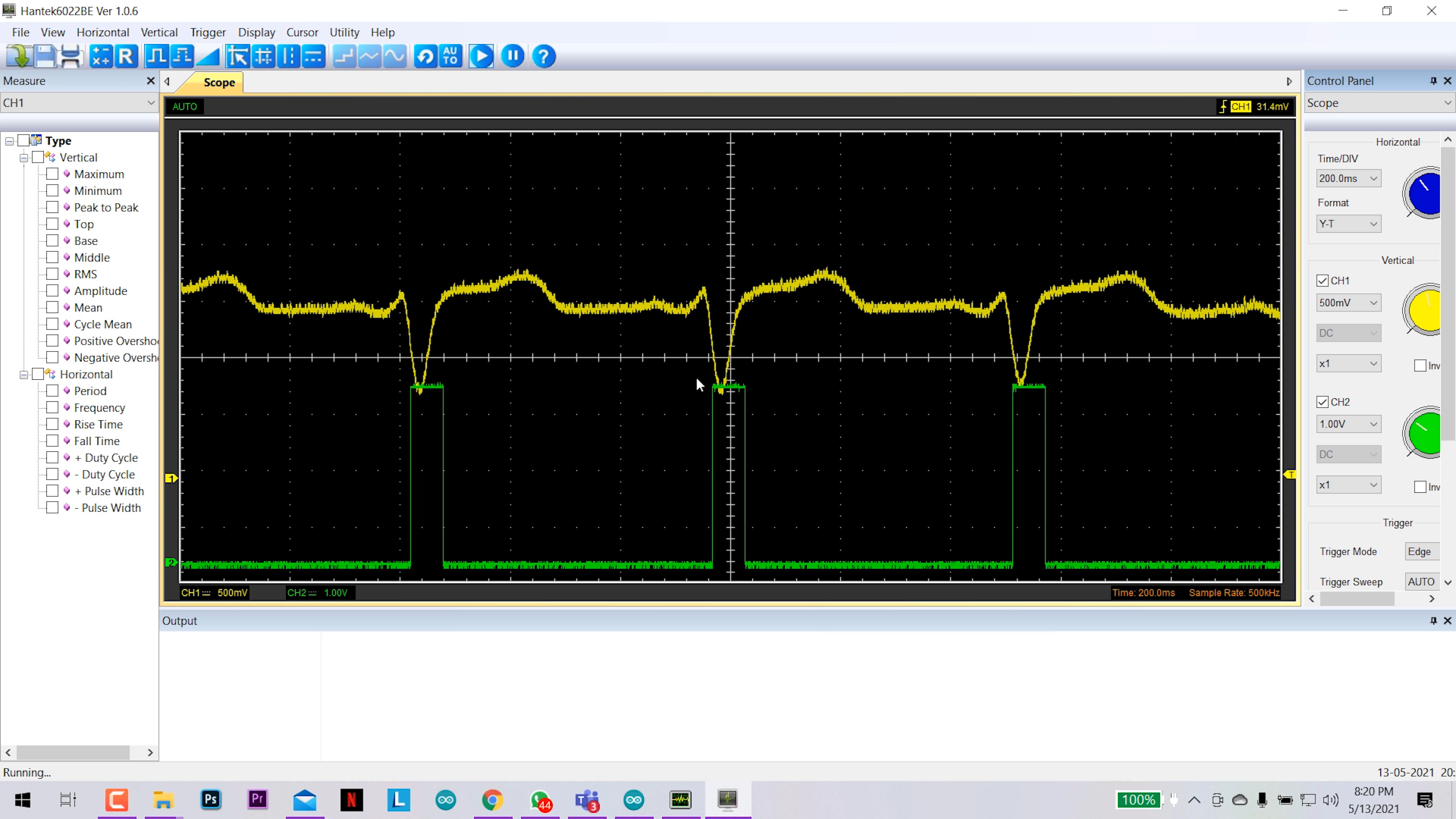The image size is (1456, 819).
Task: Open the Trigger menu
Action: pos(208,32)
